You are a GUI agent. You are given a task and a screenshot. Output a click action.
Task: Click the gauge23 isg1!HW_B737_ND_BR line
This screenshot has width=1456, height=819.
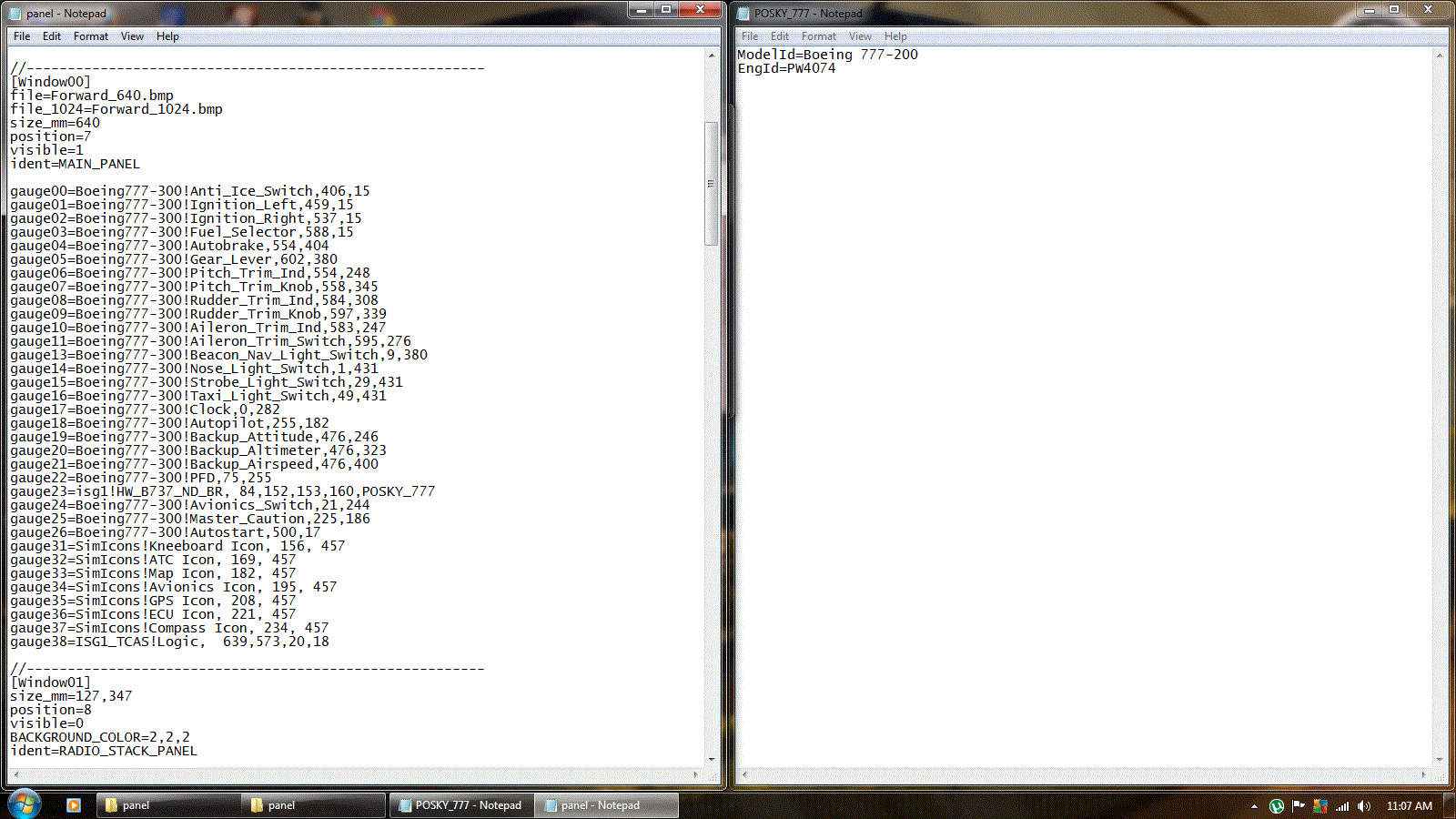click(223, 491)
